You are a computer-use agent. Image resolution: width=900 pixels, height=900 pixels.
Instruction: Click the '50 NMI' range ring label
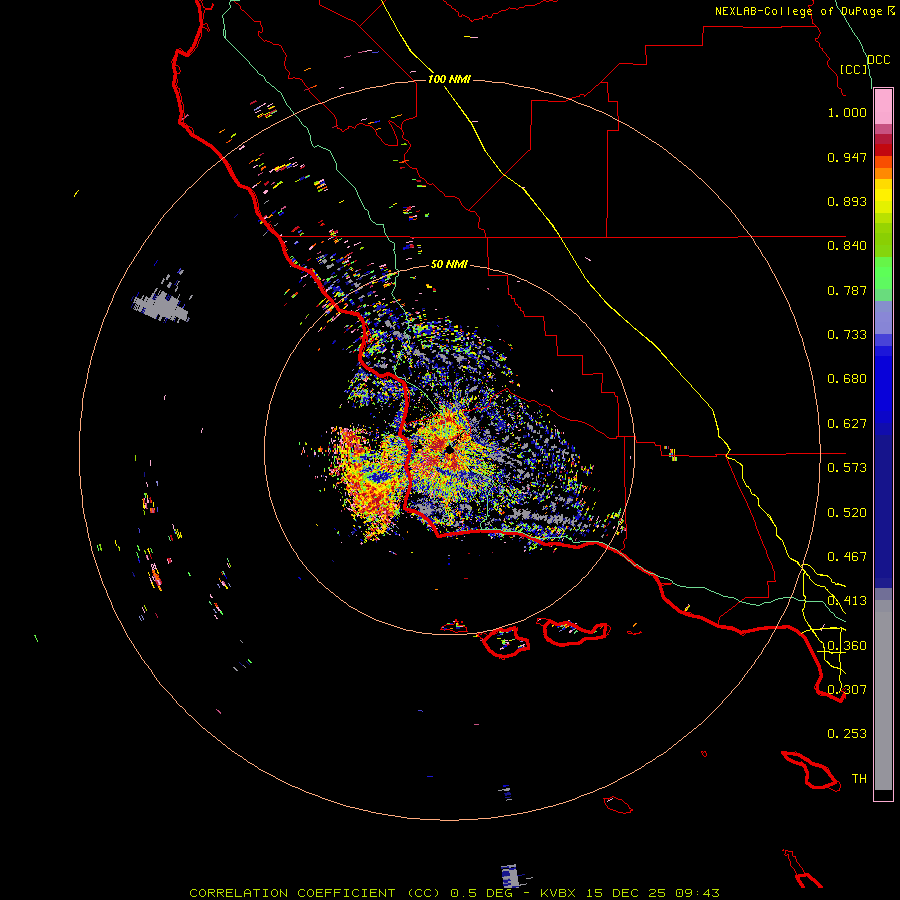[x=449, y=264]
